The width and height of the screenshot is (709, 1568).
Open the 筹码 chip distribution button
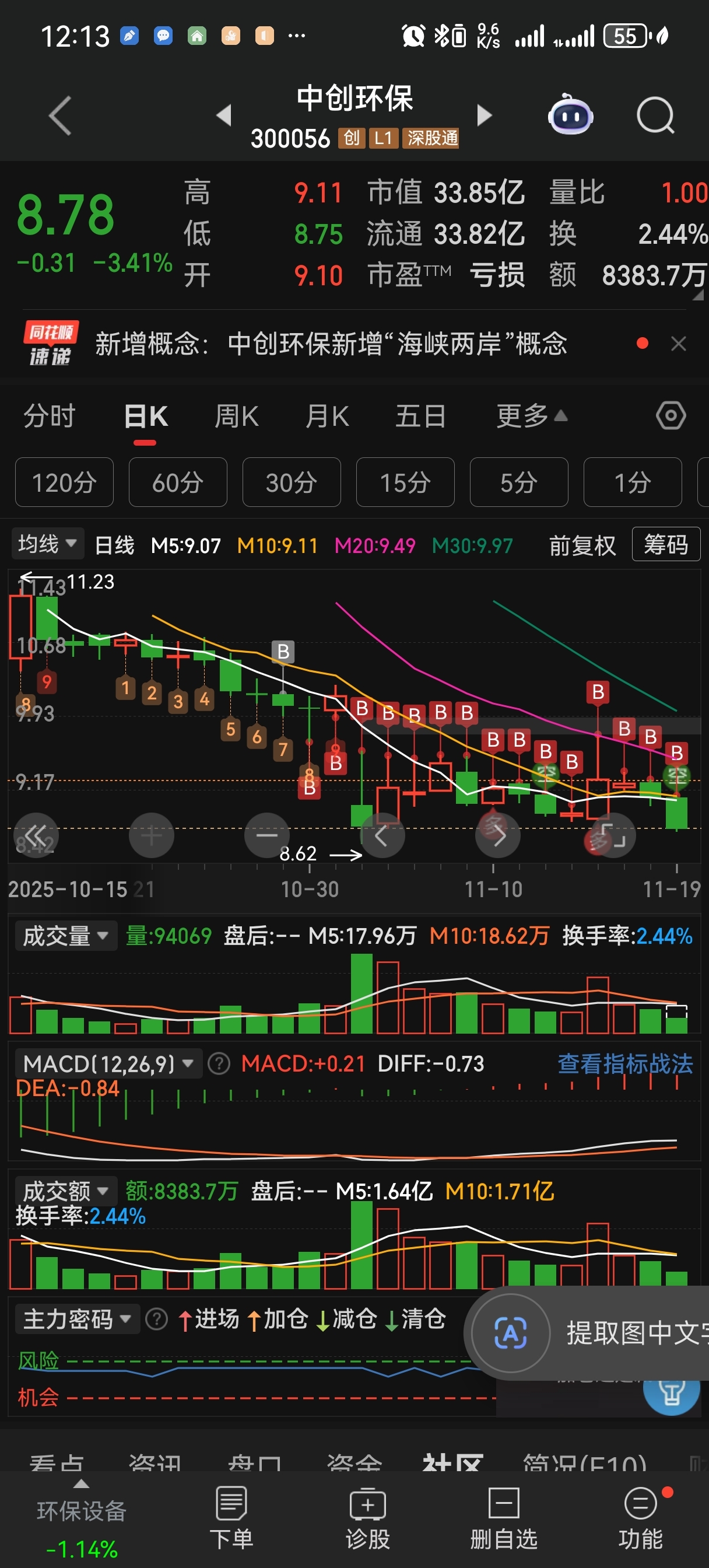(x=666, y=544)
